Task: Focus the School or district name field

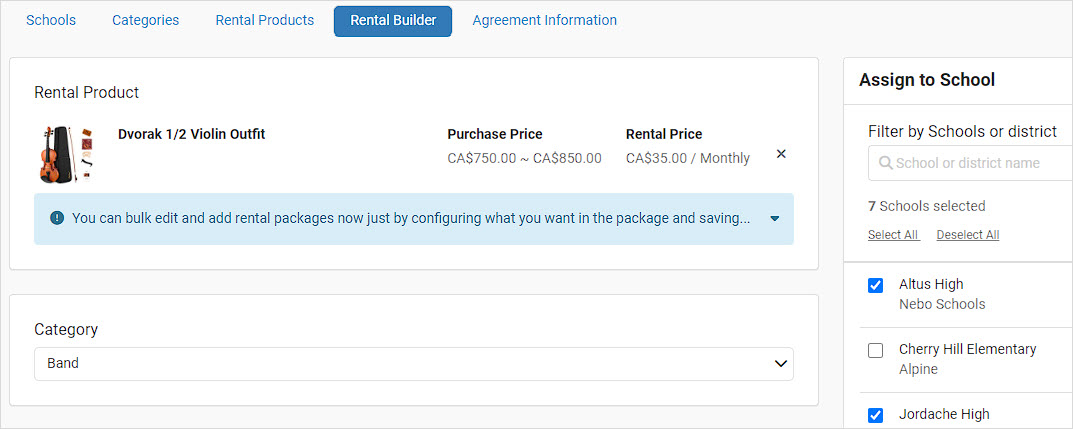Action: (970, 163)
